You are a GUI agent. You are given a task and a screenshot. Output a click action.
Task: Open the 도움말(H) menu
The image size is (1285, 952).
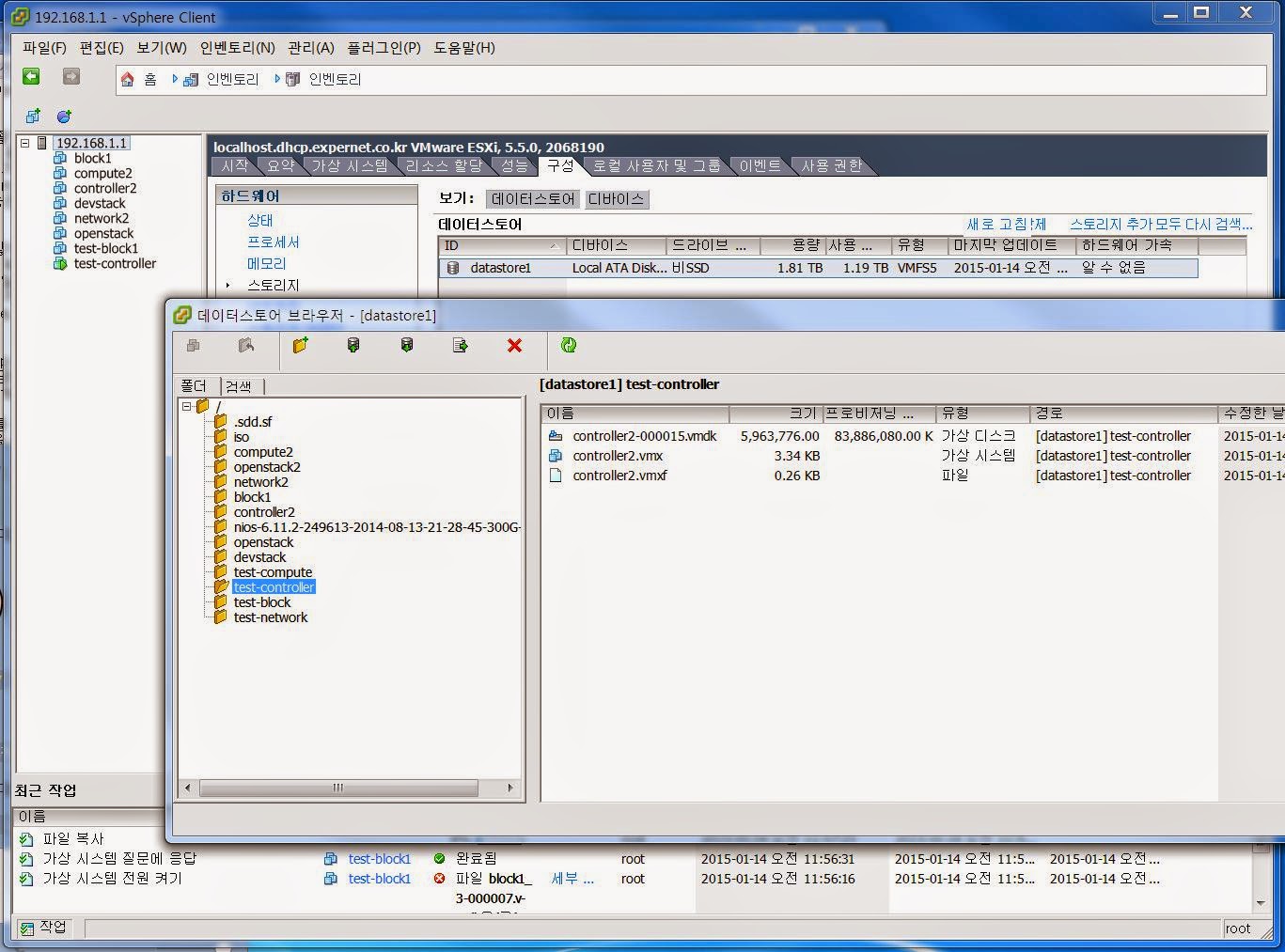tap(464, 48)
